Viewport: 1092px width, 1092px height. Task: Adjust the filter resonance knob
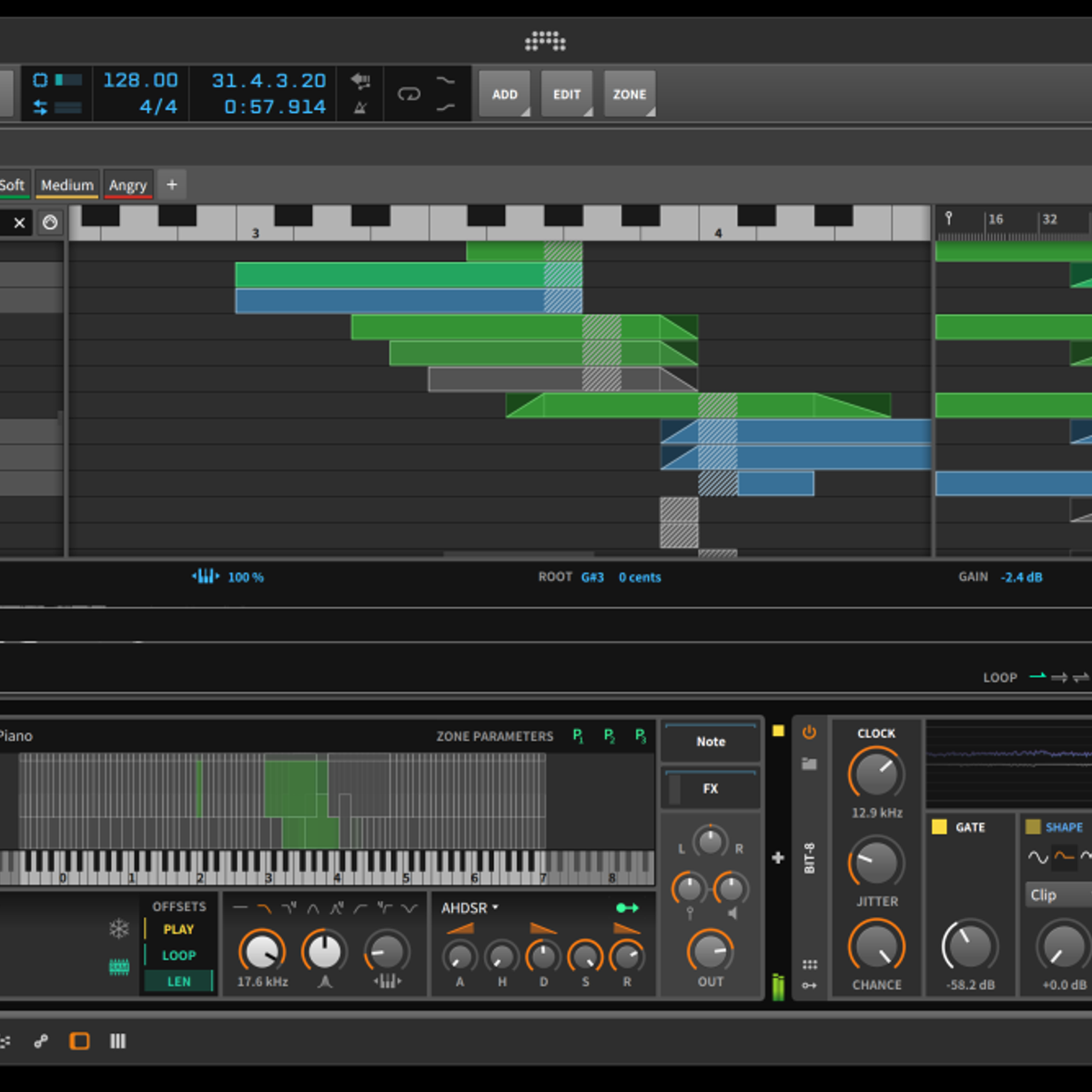324,952
